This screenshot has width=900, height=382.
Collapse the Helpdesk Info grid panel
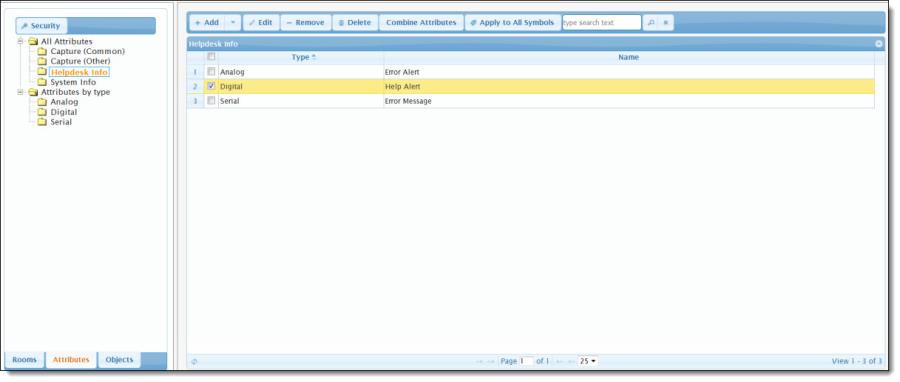(878, 44)
